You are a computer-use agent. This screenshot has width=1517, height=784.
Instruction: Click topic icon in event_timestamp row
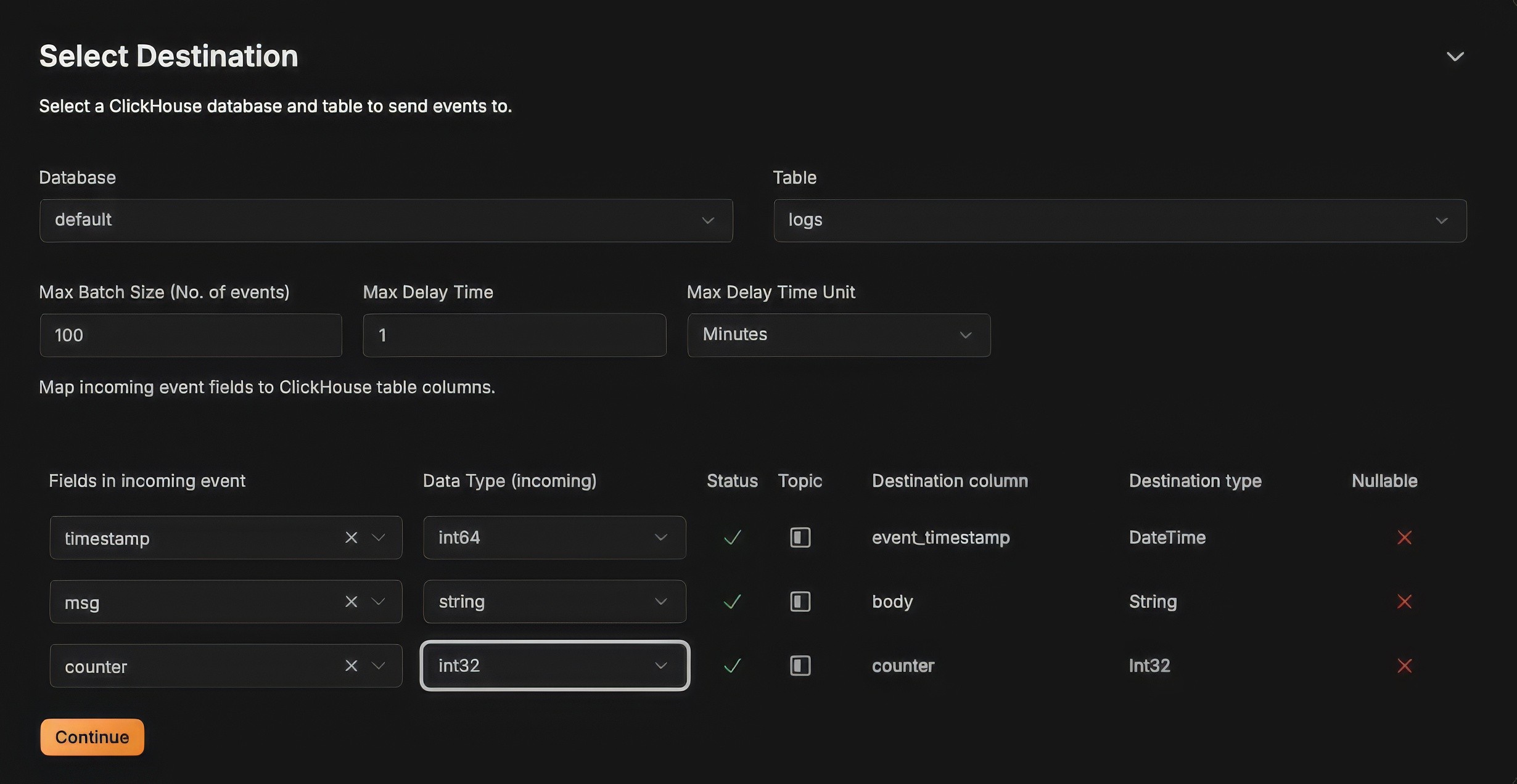pos(800,537)
